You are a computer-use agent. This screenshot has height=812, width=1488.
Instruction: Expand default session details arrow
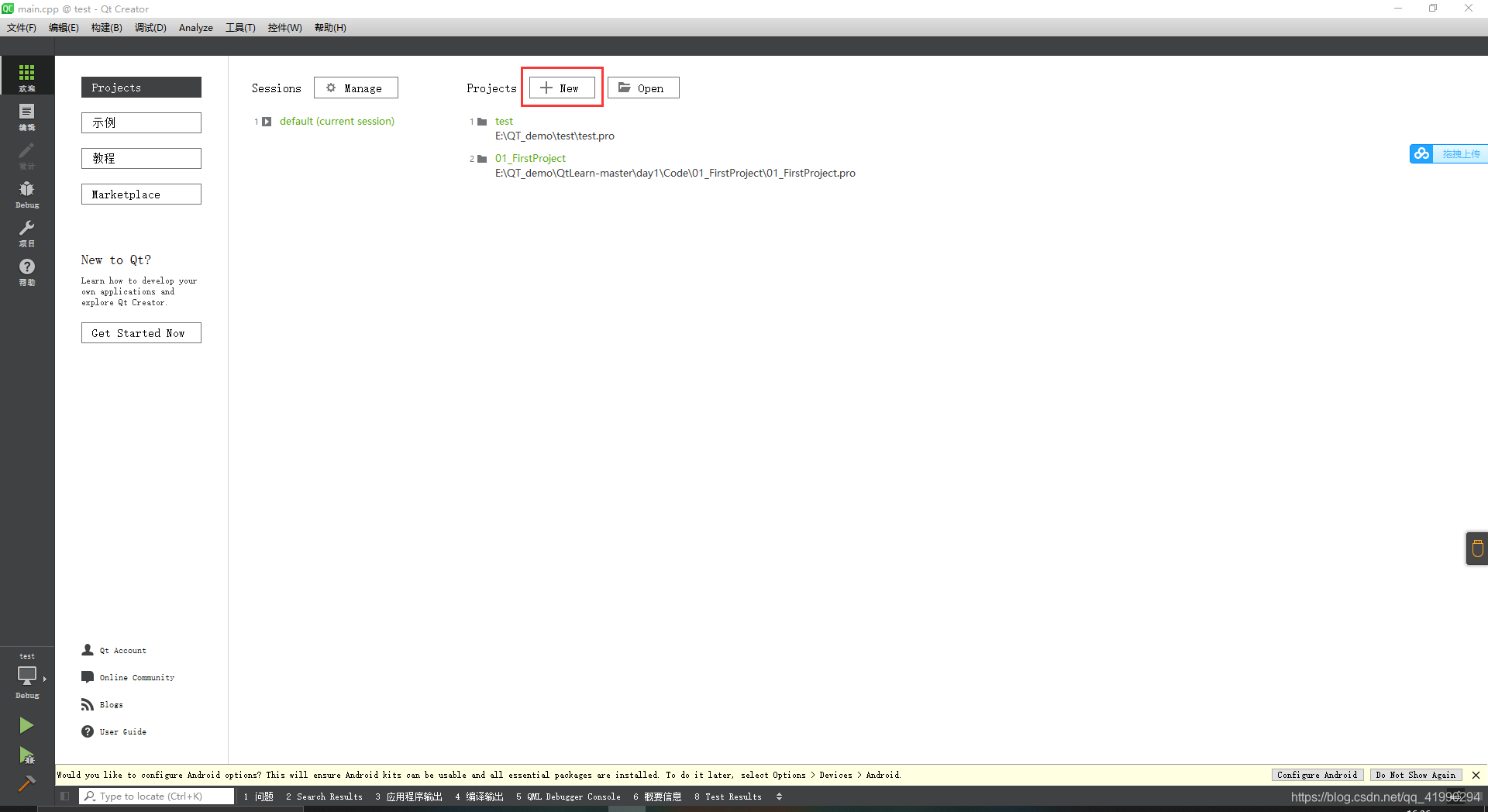pyautogui.click(x=267, y=122)
